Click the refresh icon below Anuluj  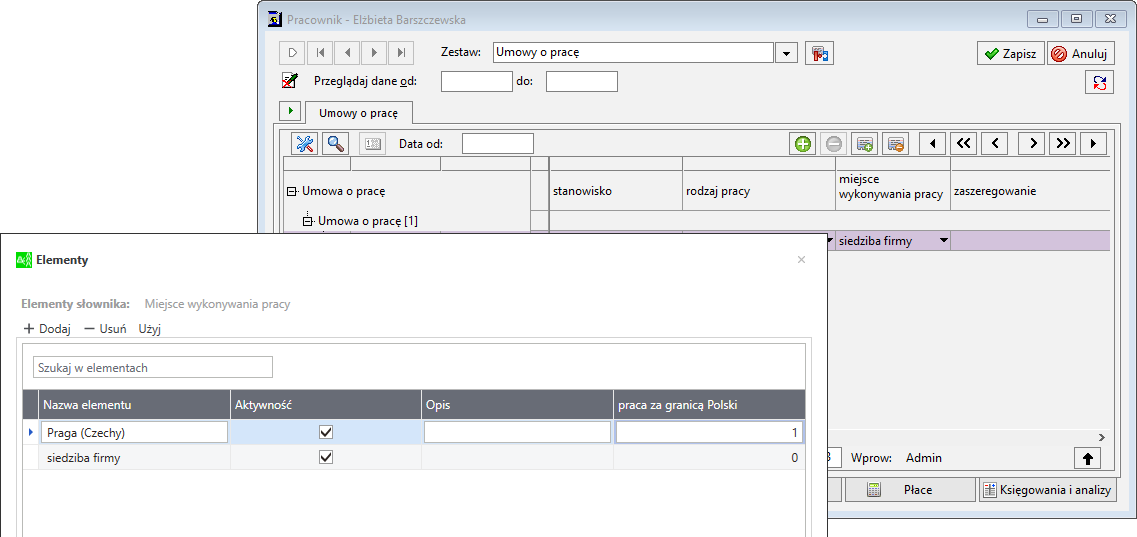point(1099,83)
